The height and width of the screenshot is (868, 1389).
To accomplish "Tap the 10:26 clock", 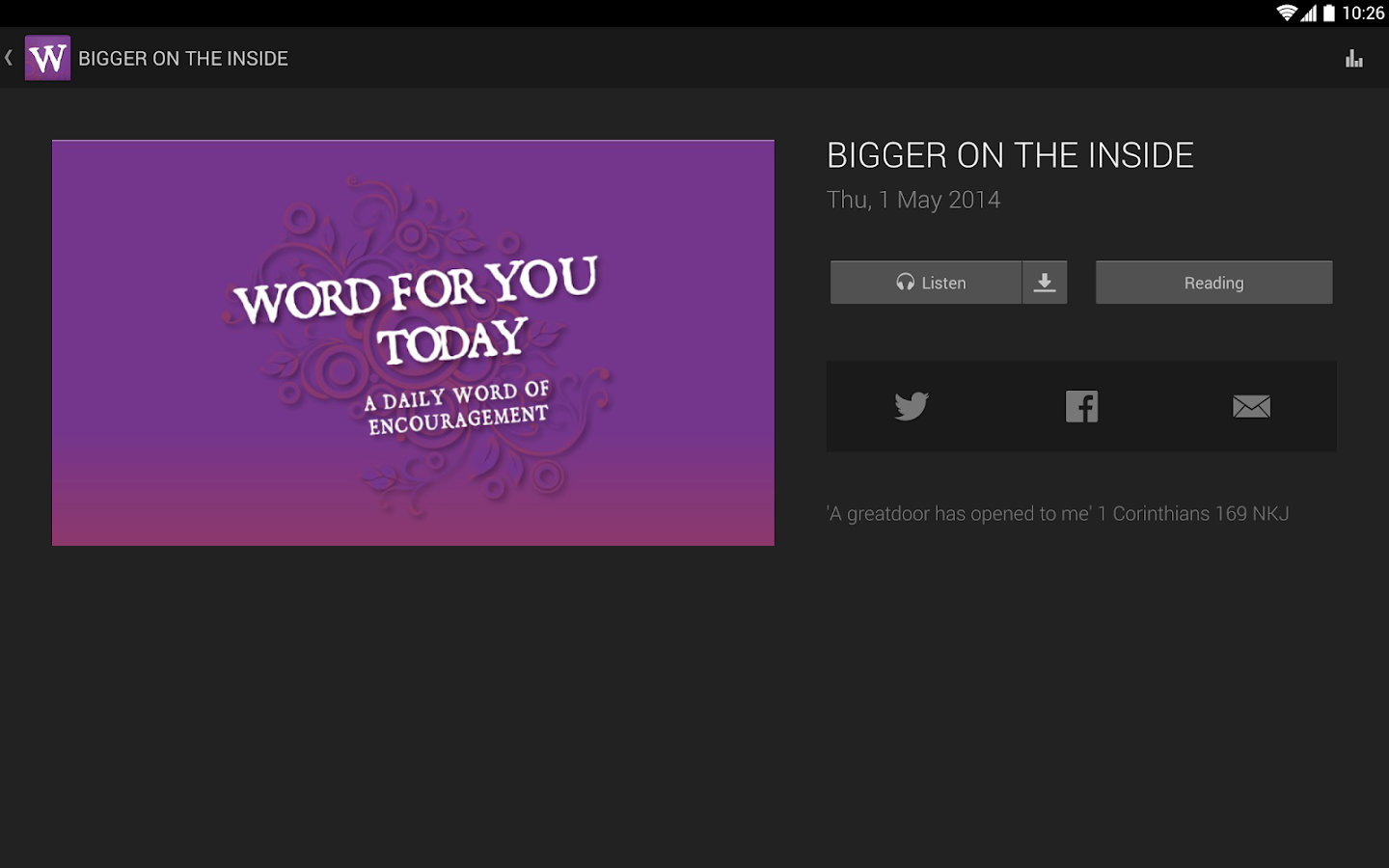I will (x=1363, y=13).
